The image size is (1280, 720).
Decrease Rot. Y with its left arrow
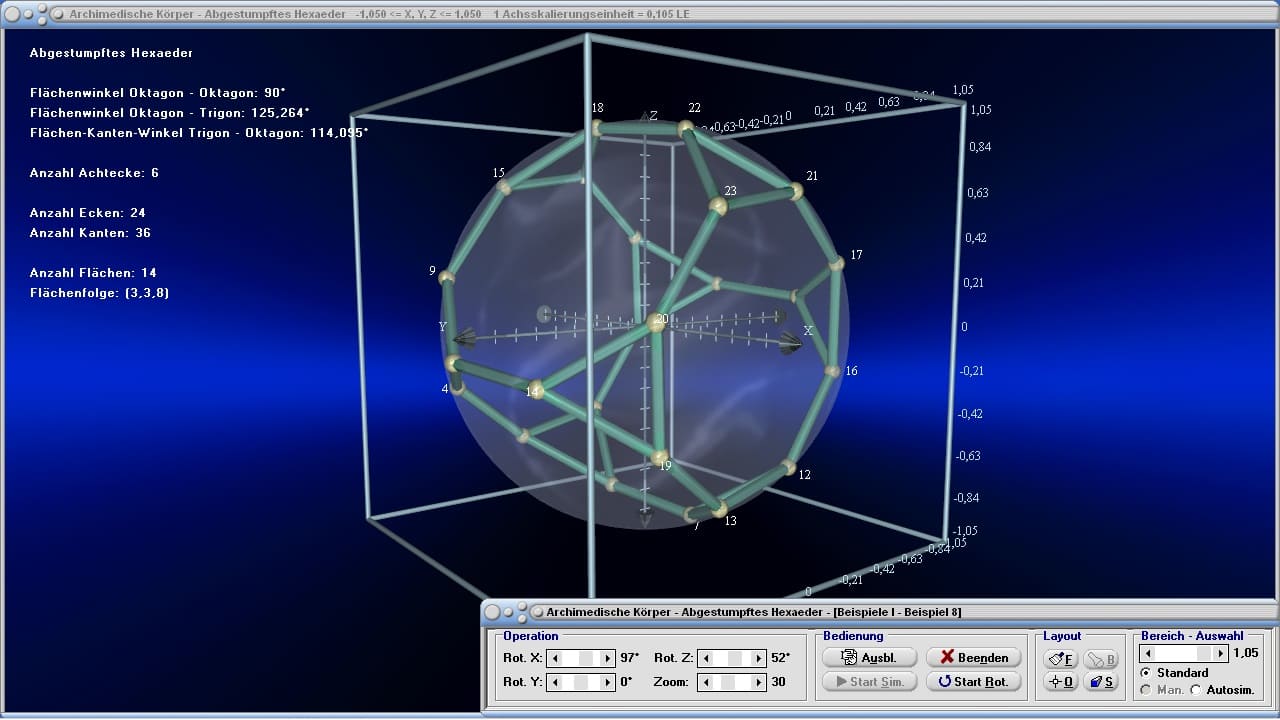557,682
